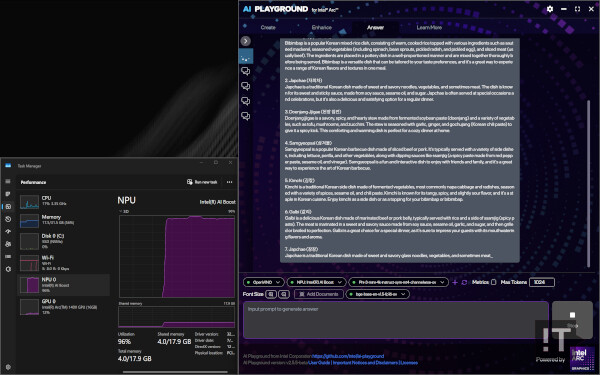Click the Performance heading in Task Manager
This screenshot has width=600, height=375.
click(x=33, y=182)
